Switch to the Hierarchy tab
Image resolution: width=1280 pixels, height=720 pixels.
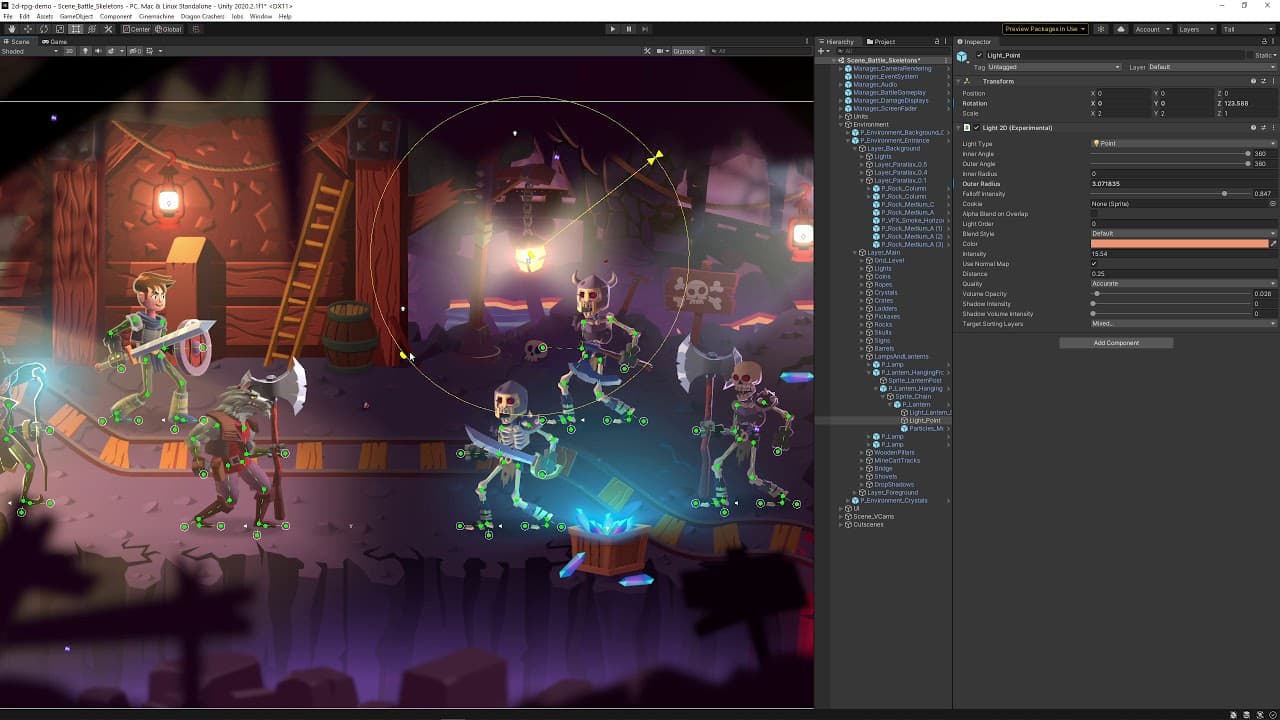pyautogui.click(x=838, y=42)
